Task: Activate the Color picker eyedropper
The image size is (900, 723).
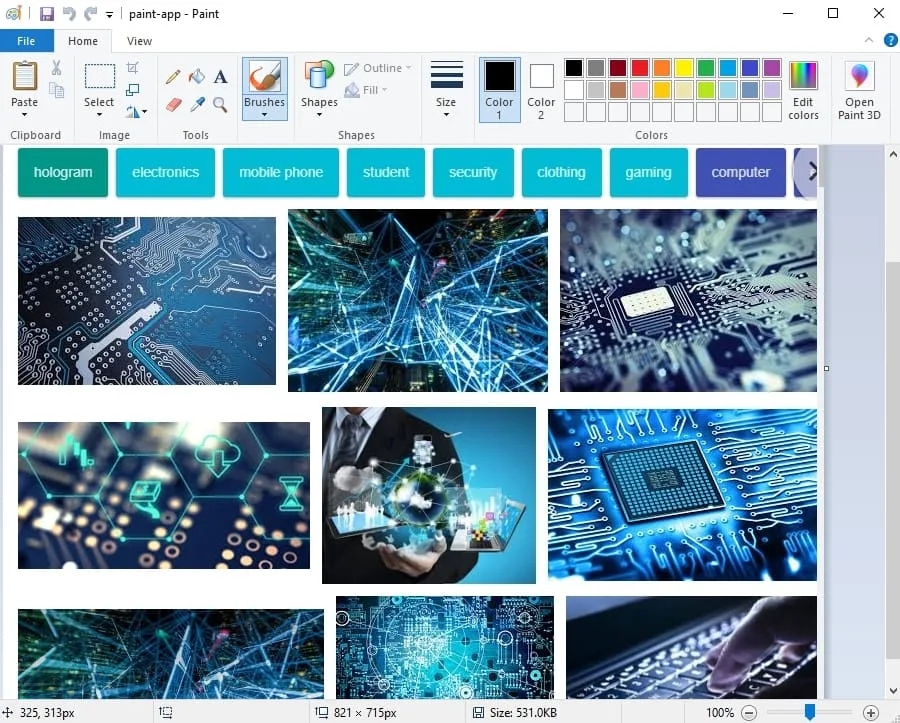Action: pos(197,104)
